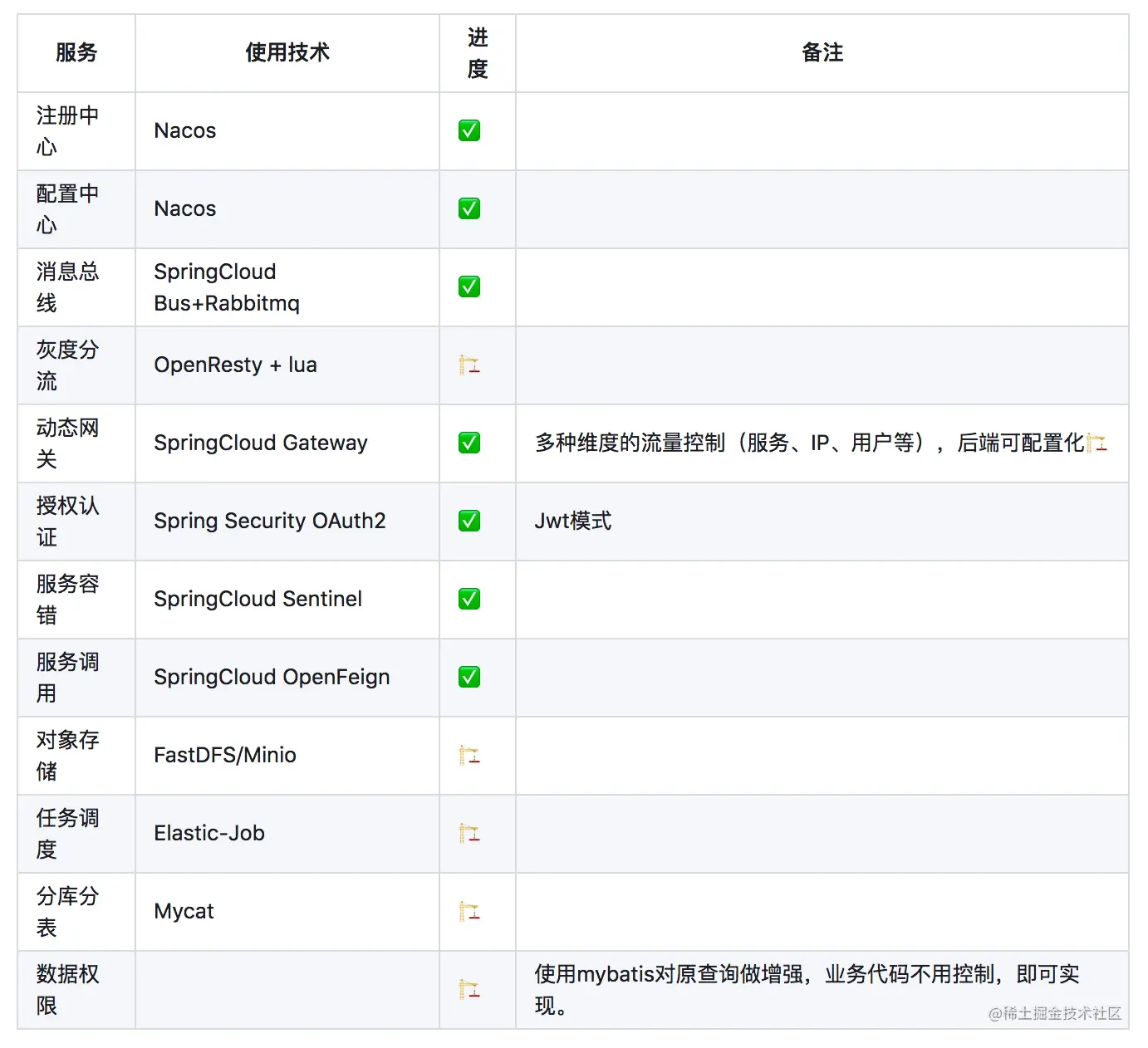
Task: Select the 消息总线 service cell
Action: click(76, 286)
